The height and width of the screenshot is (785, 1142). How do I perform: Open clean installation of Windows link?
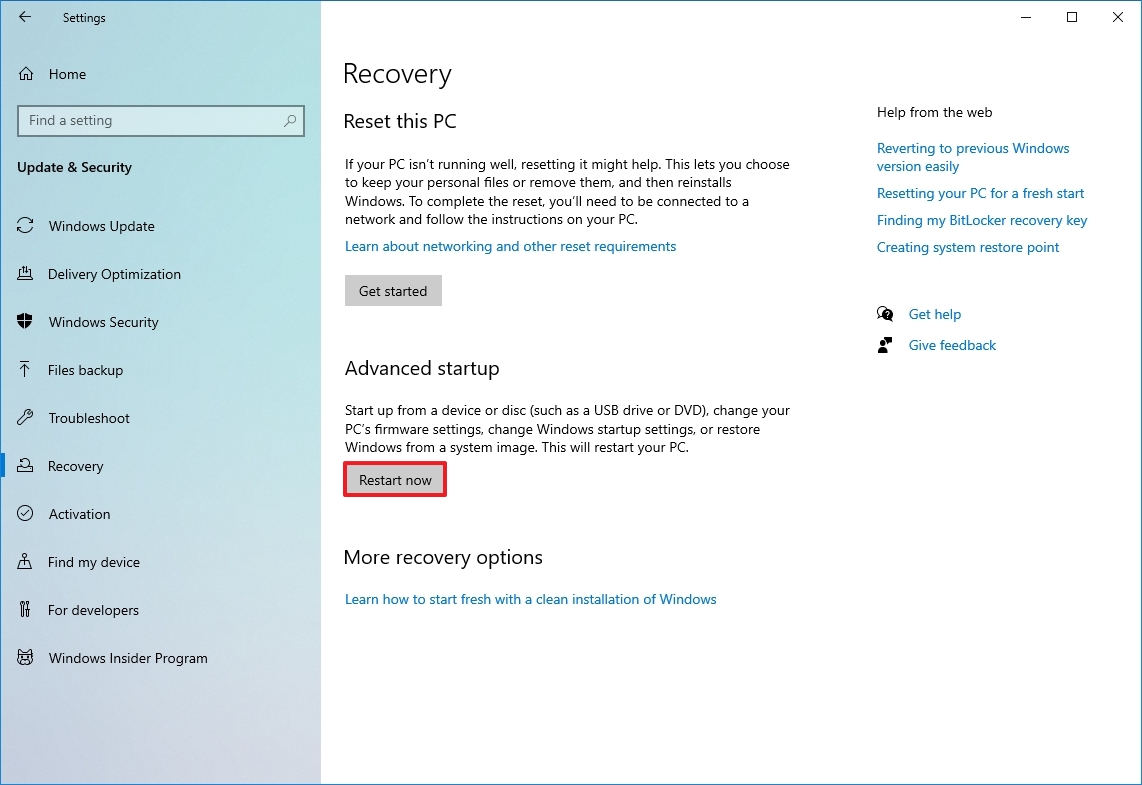(x=531, y=599)
